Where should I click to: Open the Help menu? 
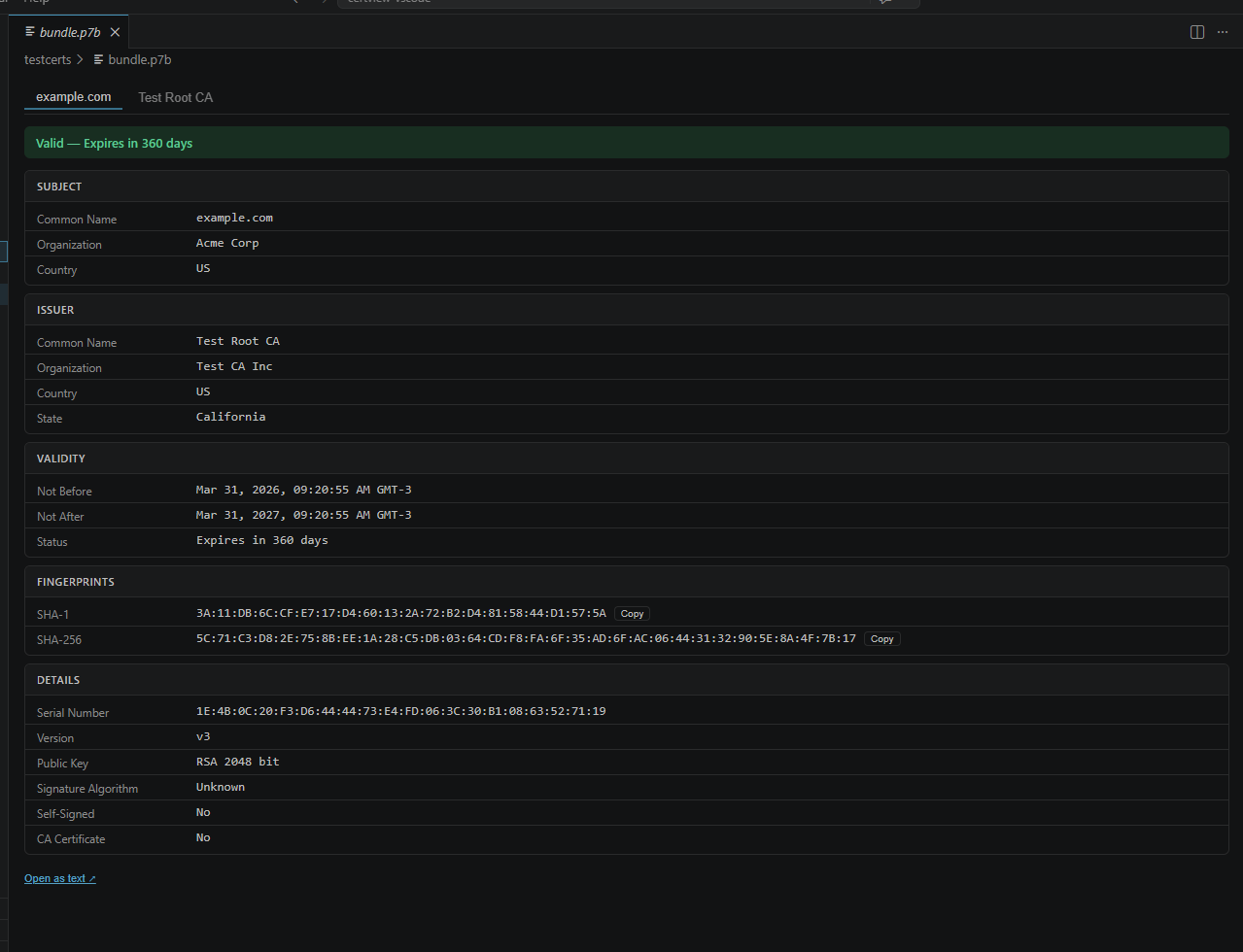[x=34, y=3]
